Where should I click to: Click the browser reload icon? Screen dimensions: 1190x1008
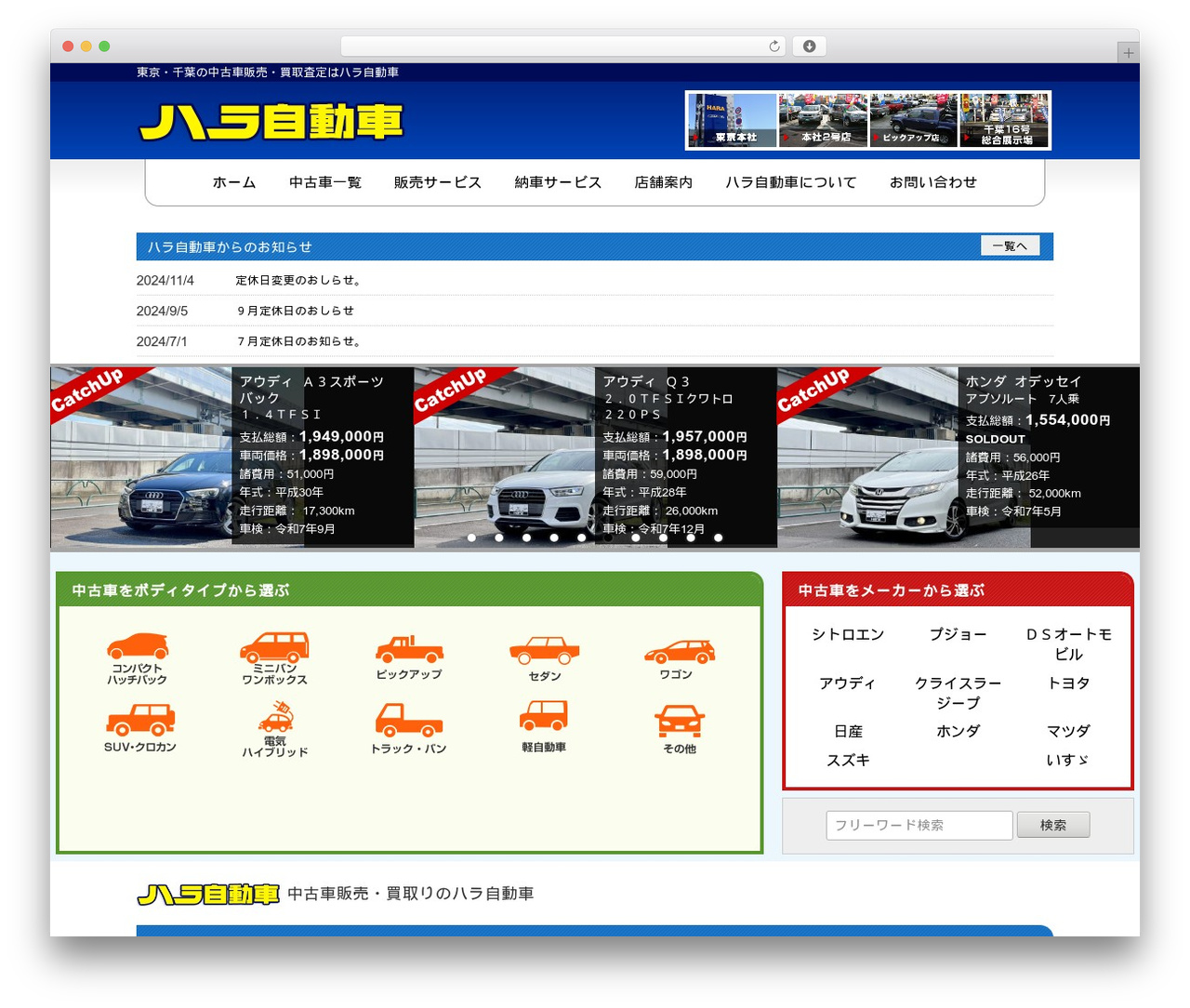click(774, 46)
